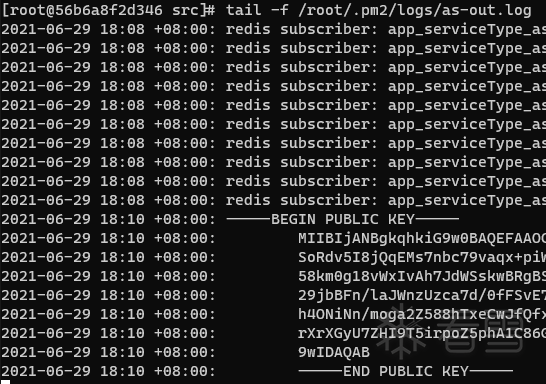
Task: Click the key line starting with MIIBIjANBgkqhkiG9w0
Action: click(422, 238)
